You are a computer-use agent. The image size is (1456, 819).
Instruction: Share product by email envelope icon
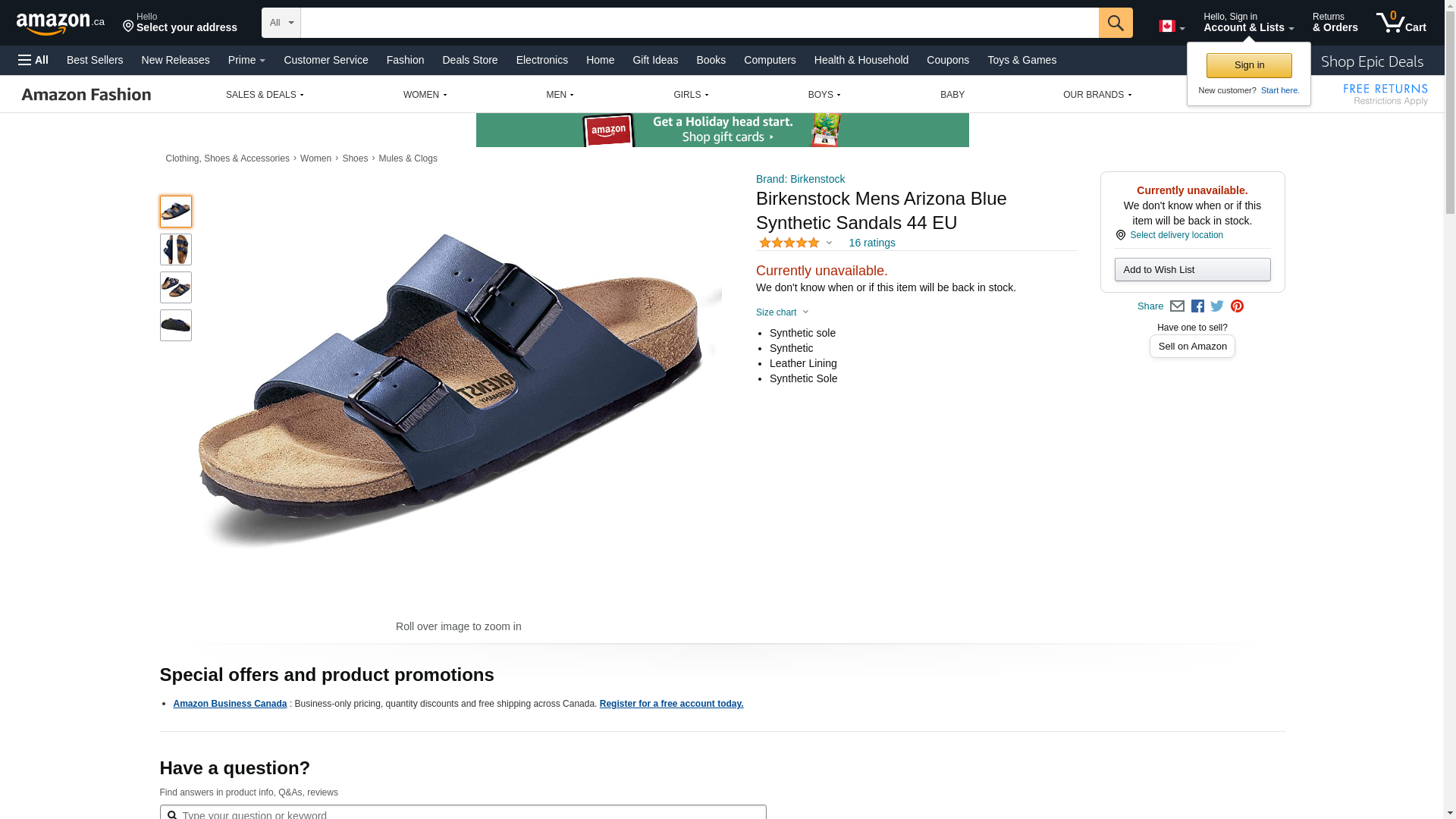[x=1177, y=306]
